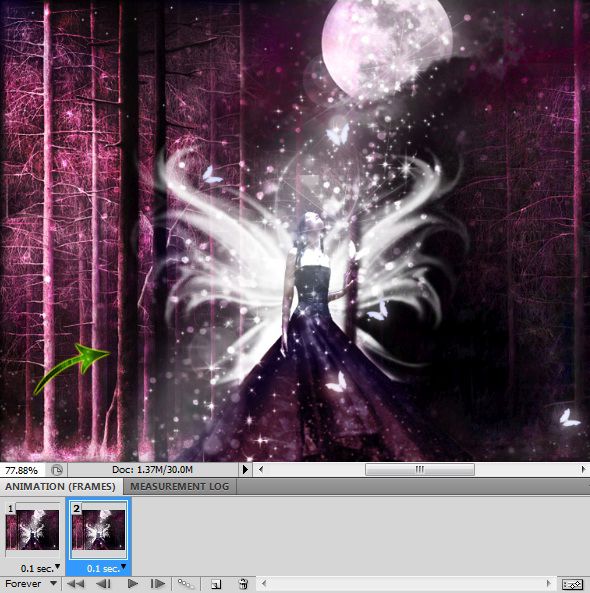The height and width of the screenshot is (593, 590).
Task: Play the frame animation
Action: tap(132, 584)
